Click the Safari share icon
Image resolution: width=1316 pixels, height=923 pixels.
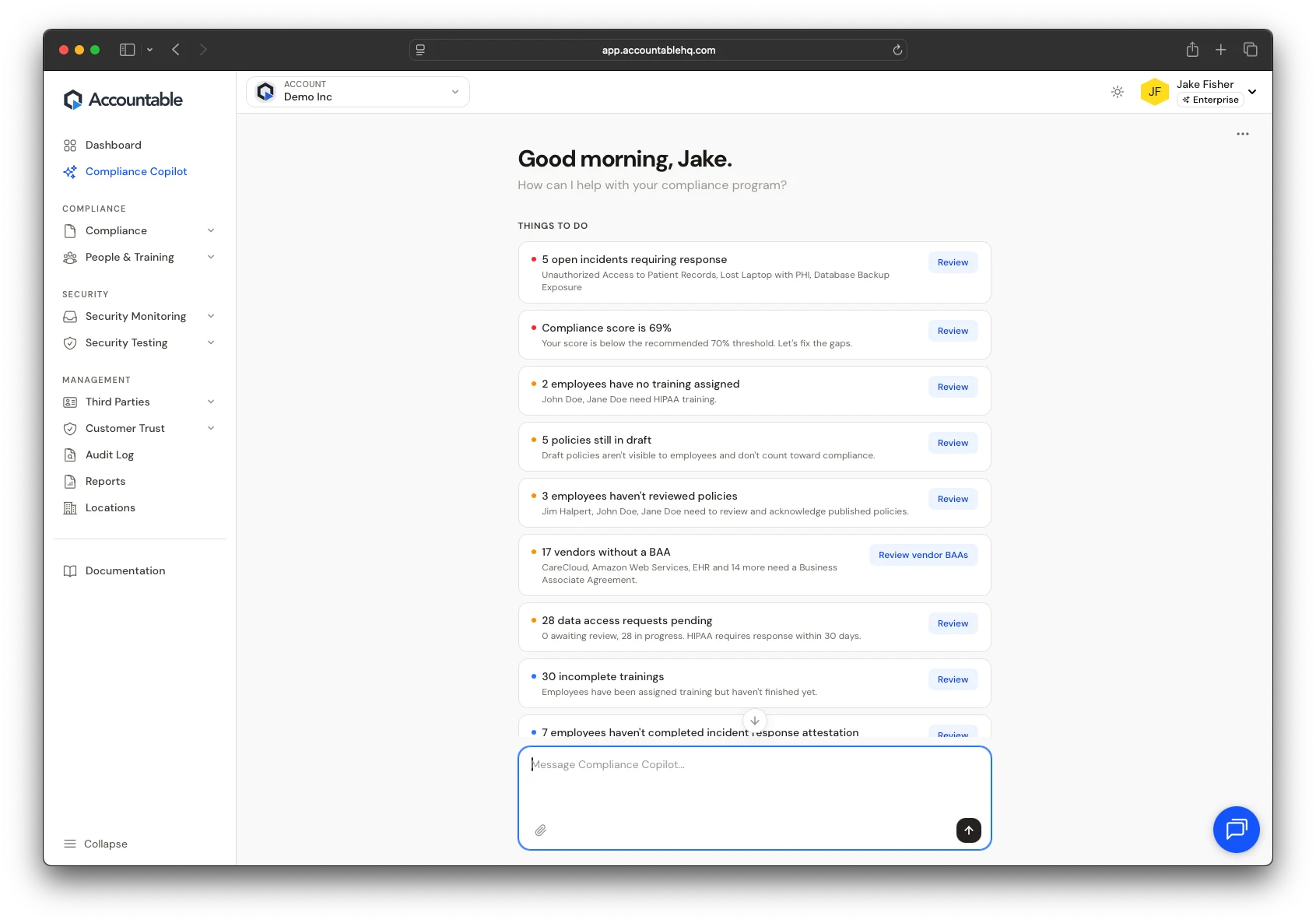pos(1191,50)
